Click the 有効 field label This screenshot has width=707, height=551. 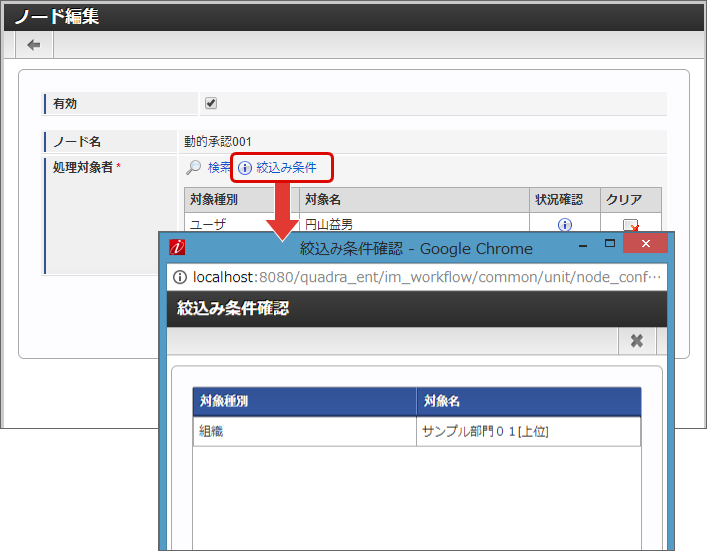pyautogui.click(x=65, y=103)
